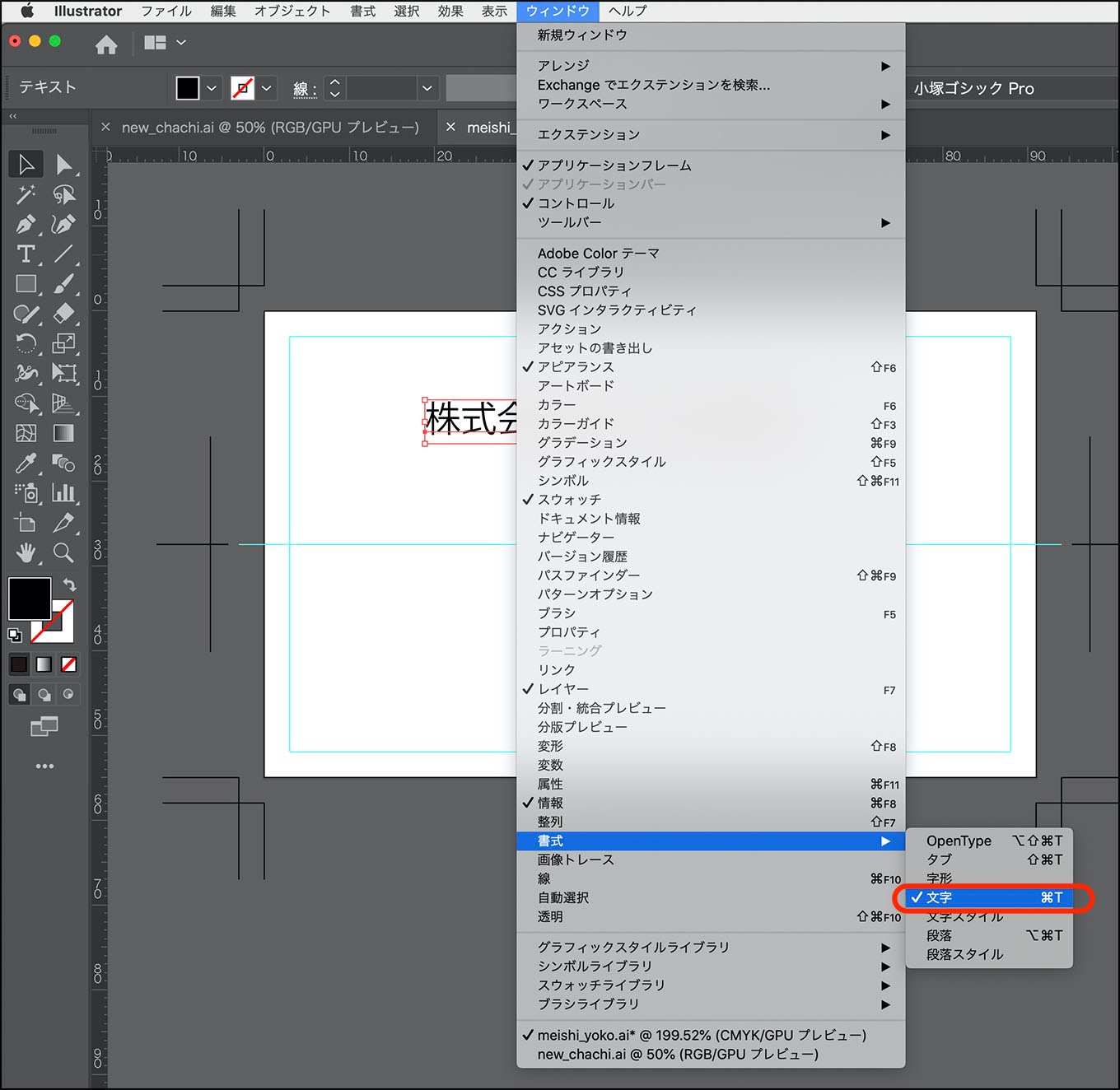1120x1090 pixels.
Task: Select the Zoom tool
Action: tap(64, 552)
